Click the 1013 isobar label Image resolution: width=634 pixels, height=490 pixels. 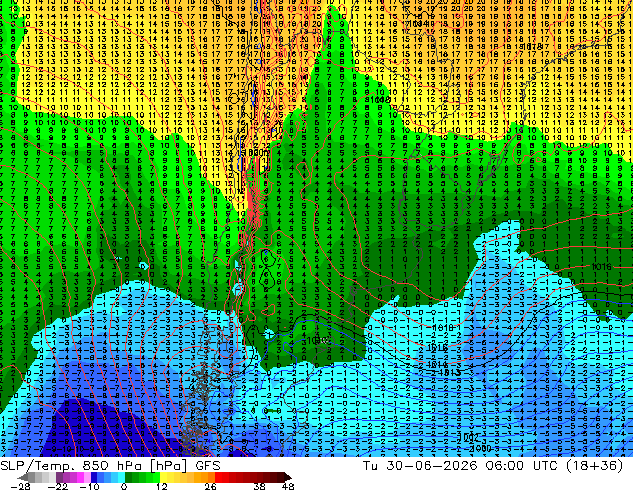point(450,372)
